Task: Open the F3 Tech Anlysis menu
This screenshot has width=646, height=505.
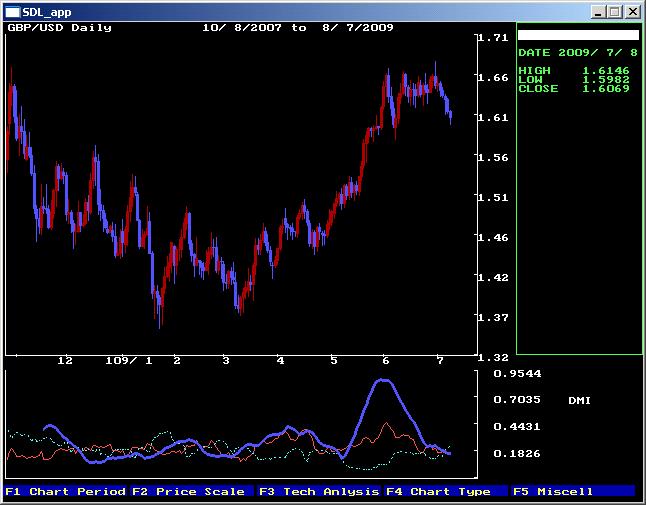Action: [319, 491]
